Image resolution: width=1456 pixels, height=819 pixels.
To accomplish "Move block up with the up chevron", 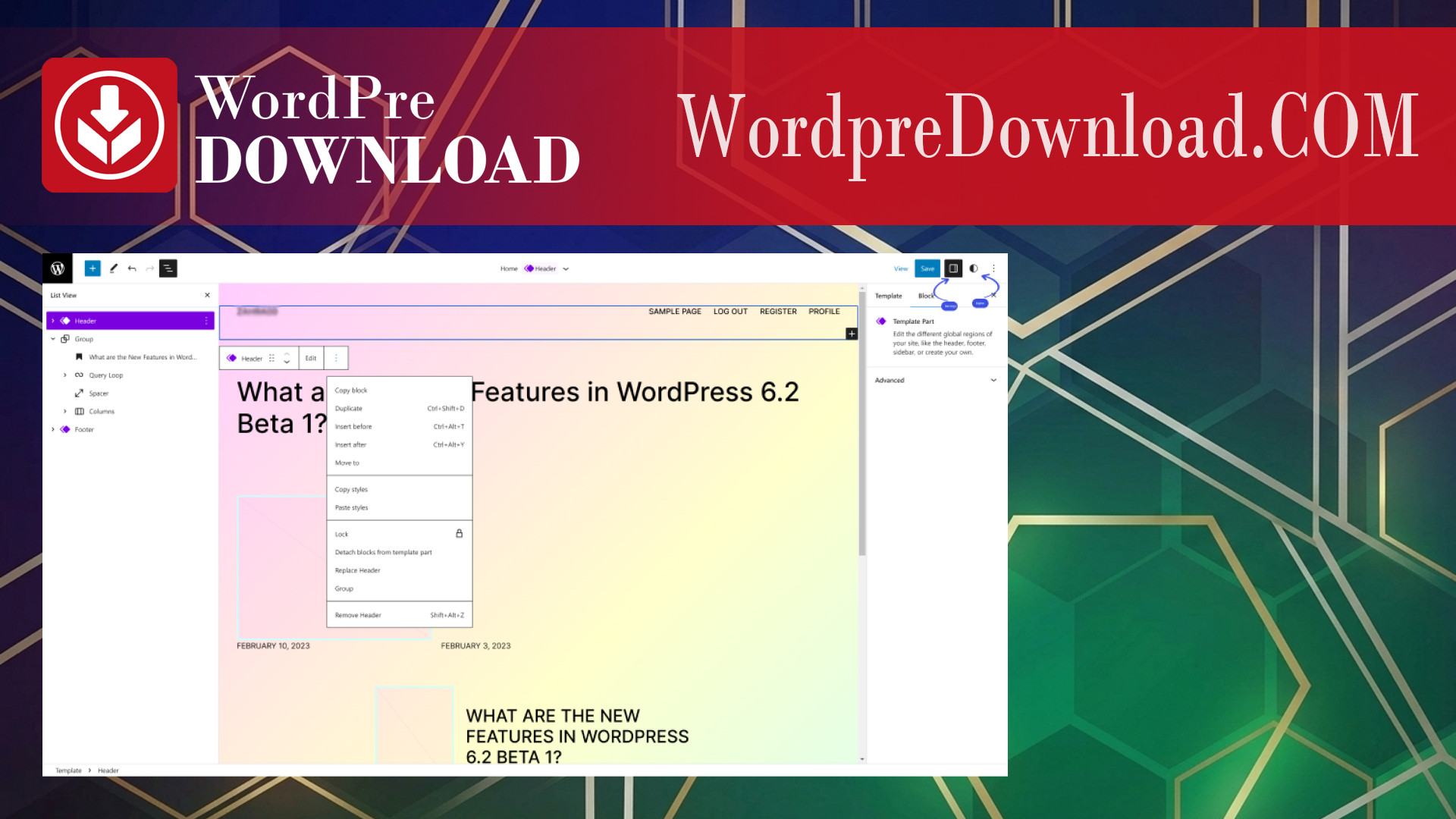I will pyautogui.click(x=287, y=354).
